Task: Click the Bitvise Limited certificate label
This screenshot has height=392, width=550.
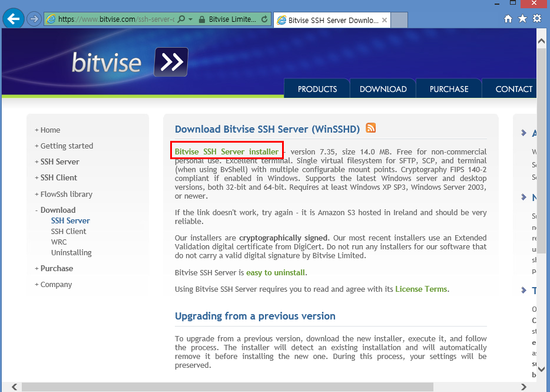Action: [232, 19]
